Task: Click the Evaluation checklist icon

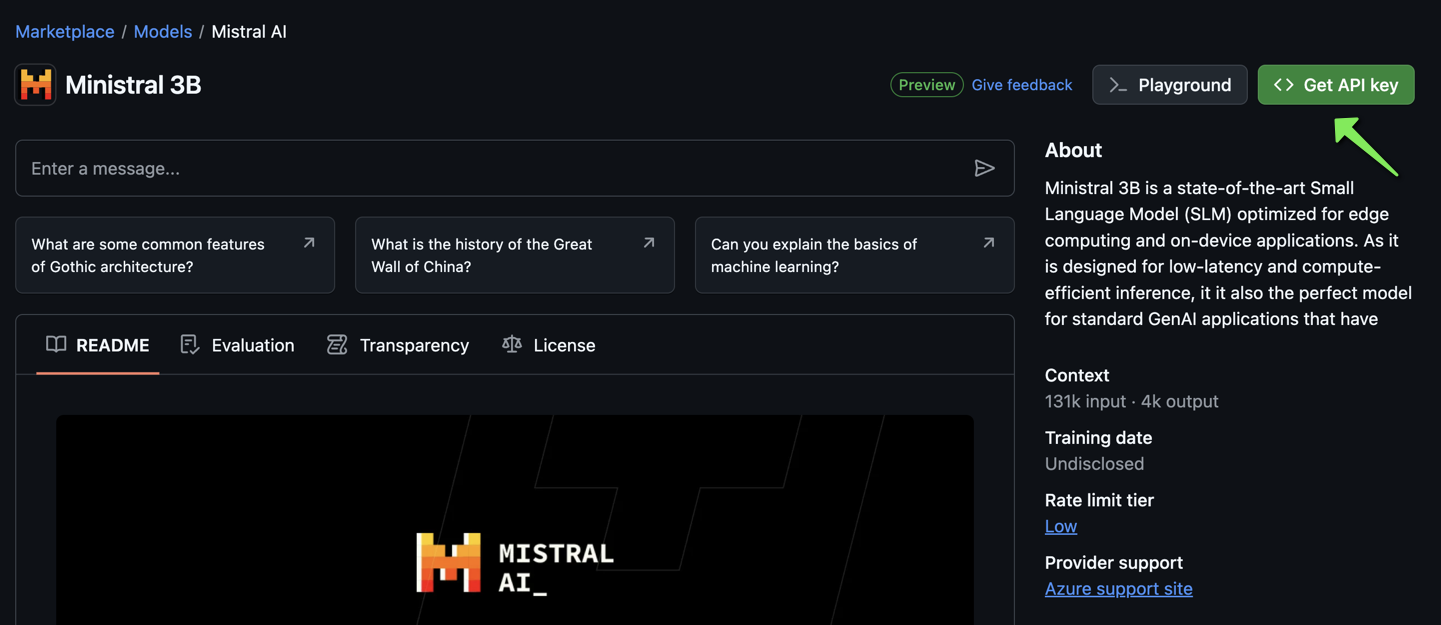Action: tap(189, 344)
